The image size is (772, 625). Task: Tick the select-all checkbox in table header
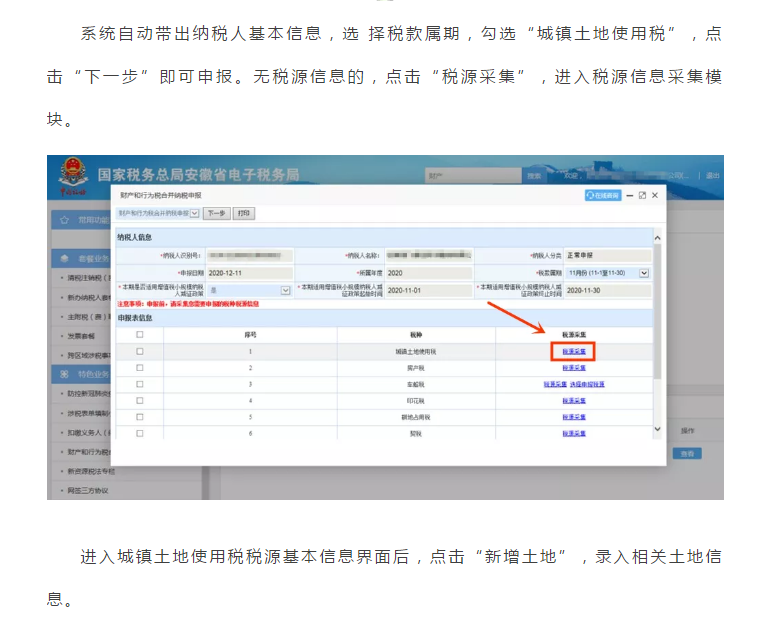[140, 334]
